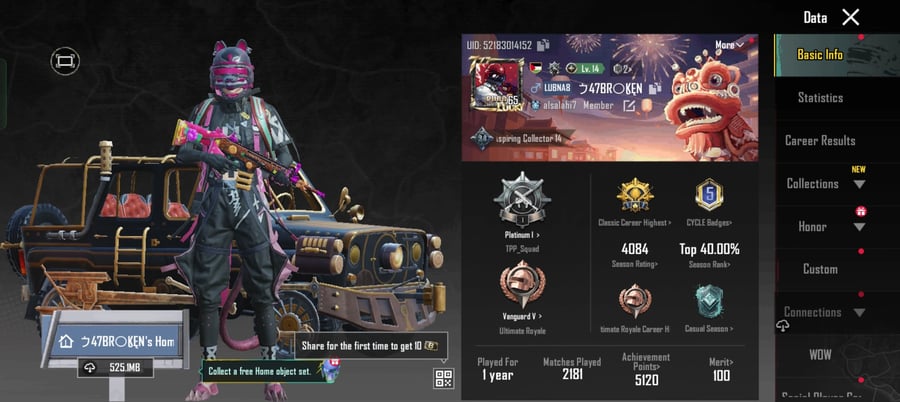The height and width of the screenshot is (402, 900).
Task: Switch to the Statistics tab
Action: (x=820, y=98)
